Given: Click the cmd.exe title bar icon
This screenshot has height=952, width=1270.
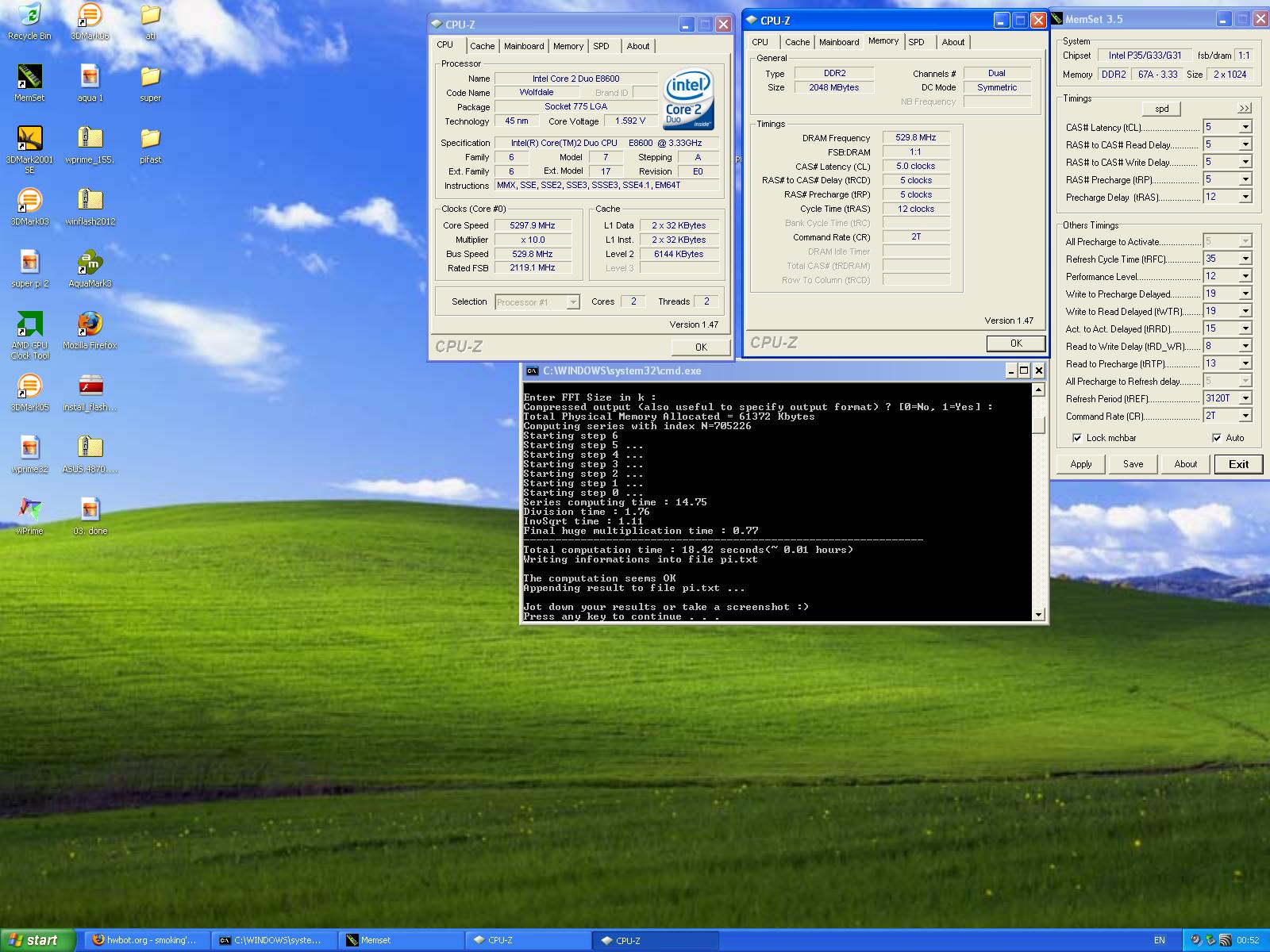Looking at the screenshot, I should pyautogui.click(x=532, y=370).
